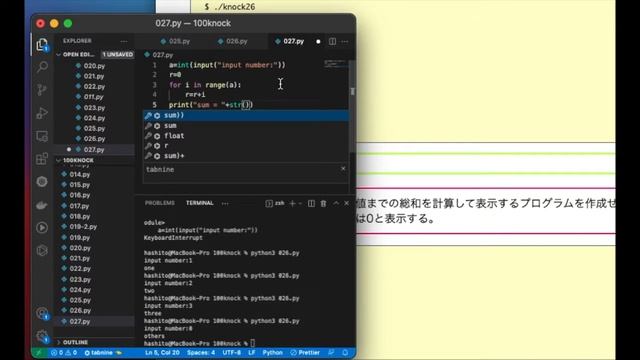The width and height of the screenshot is (640, 360).
Task: Open the notifications bell in status bar
Action: [345, 353]
